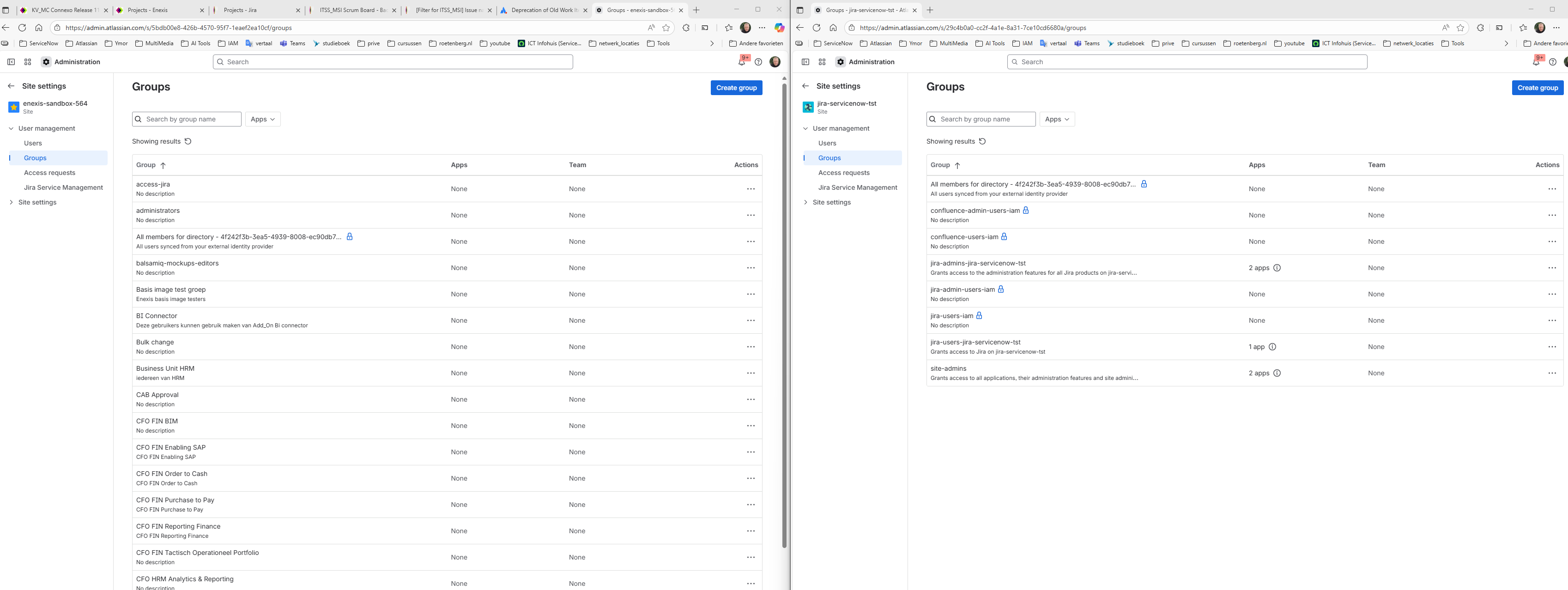Open Copilot icon in left browser toolbar
This screenshot has width=1568, height=590.
[779, 28]
